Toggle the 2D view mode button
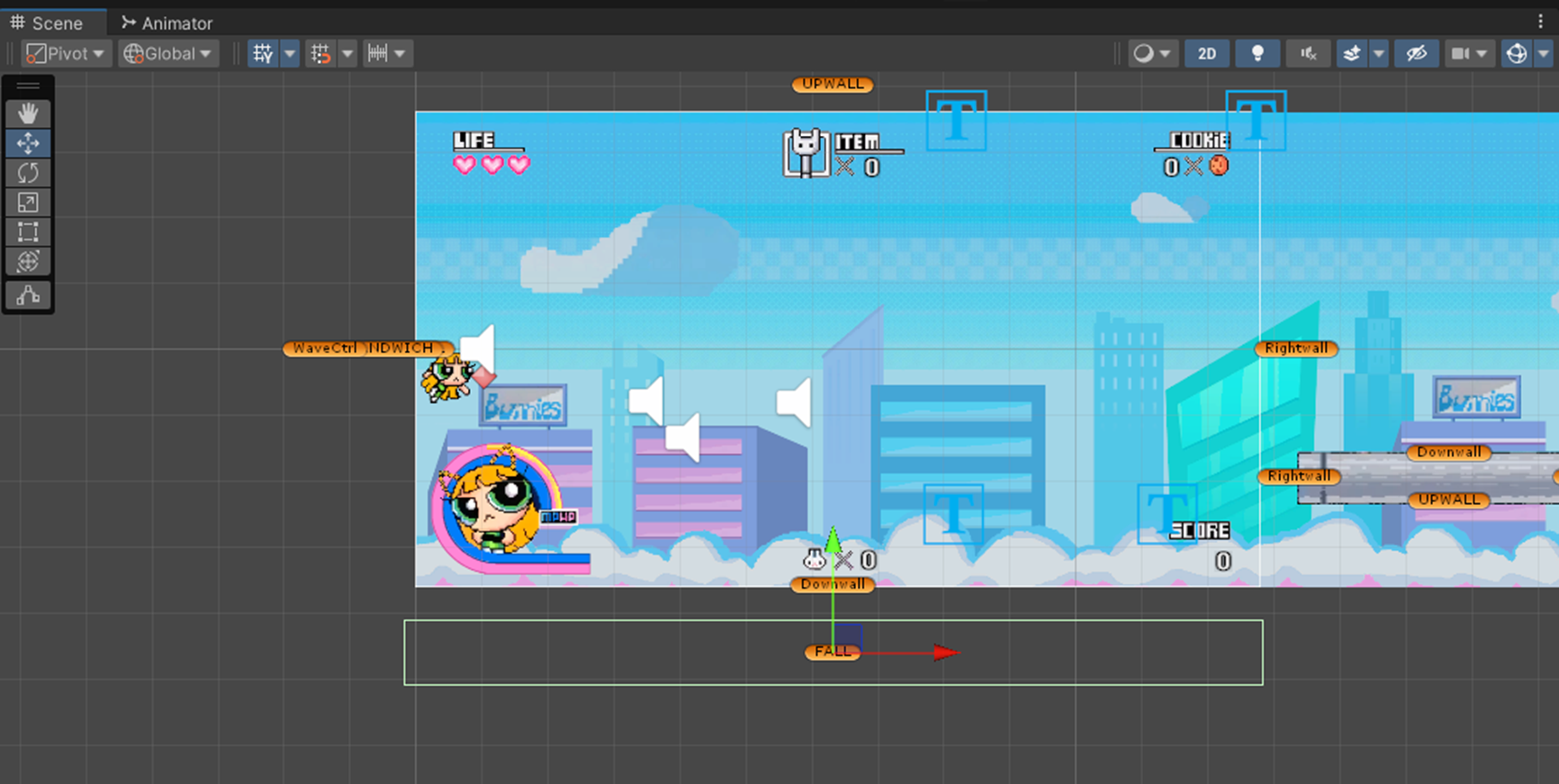This screenshot has height=784, width=1559. [x=1207, y=54]
